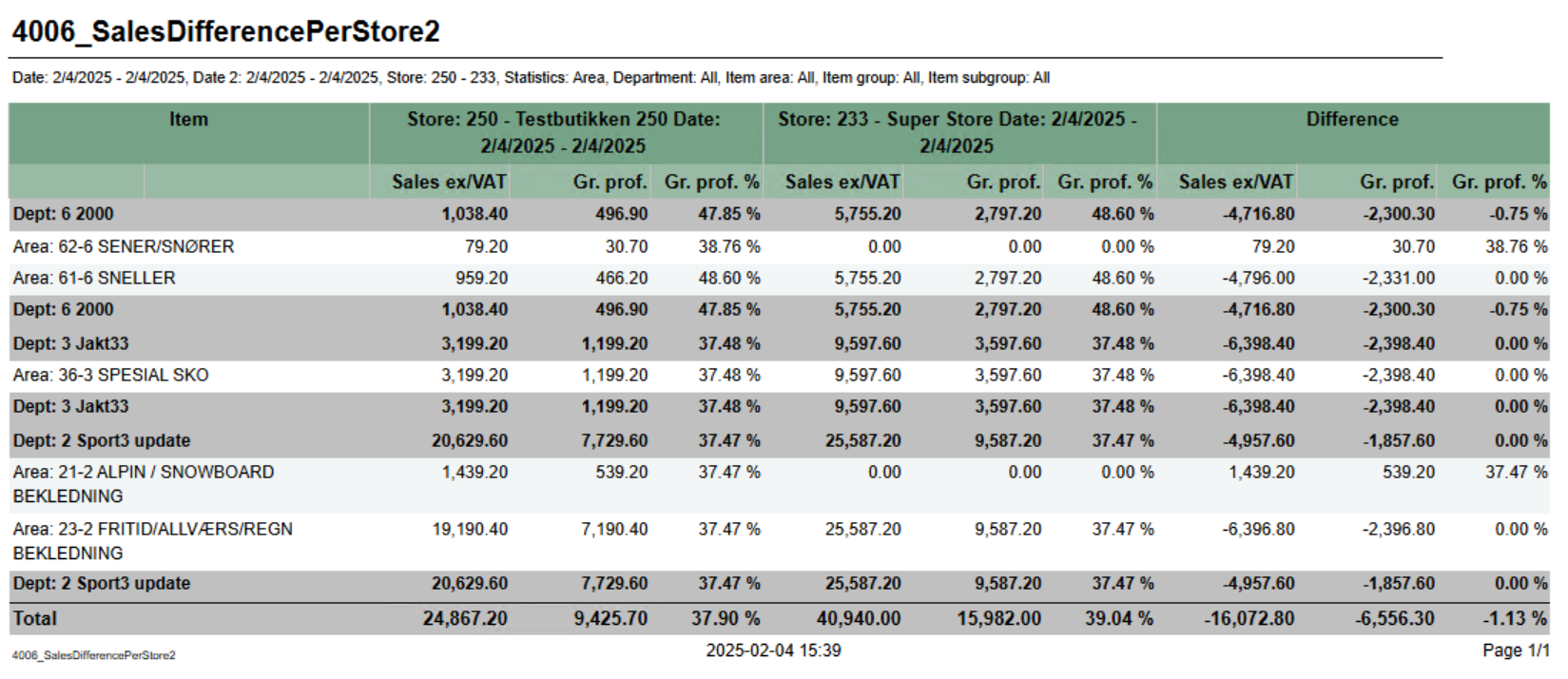Screen dimensions: 1568x679
Task: Click the "Total" row label
Action: pyautogui.click(x=35, y=618)
